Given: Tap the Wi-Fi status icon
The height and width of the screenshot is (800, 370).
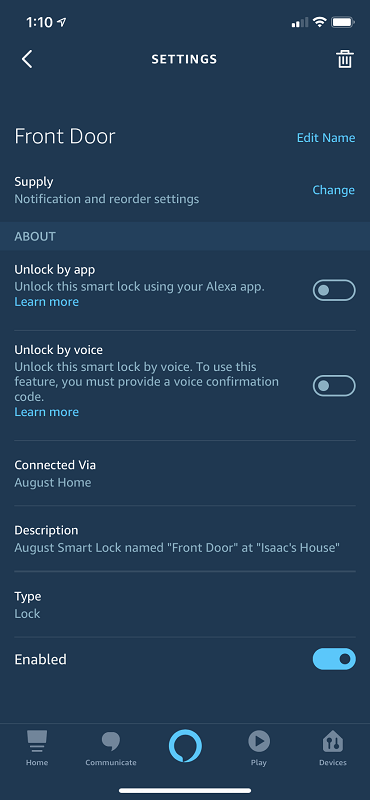Looking at the screenshot, I should 319,22.
